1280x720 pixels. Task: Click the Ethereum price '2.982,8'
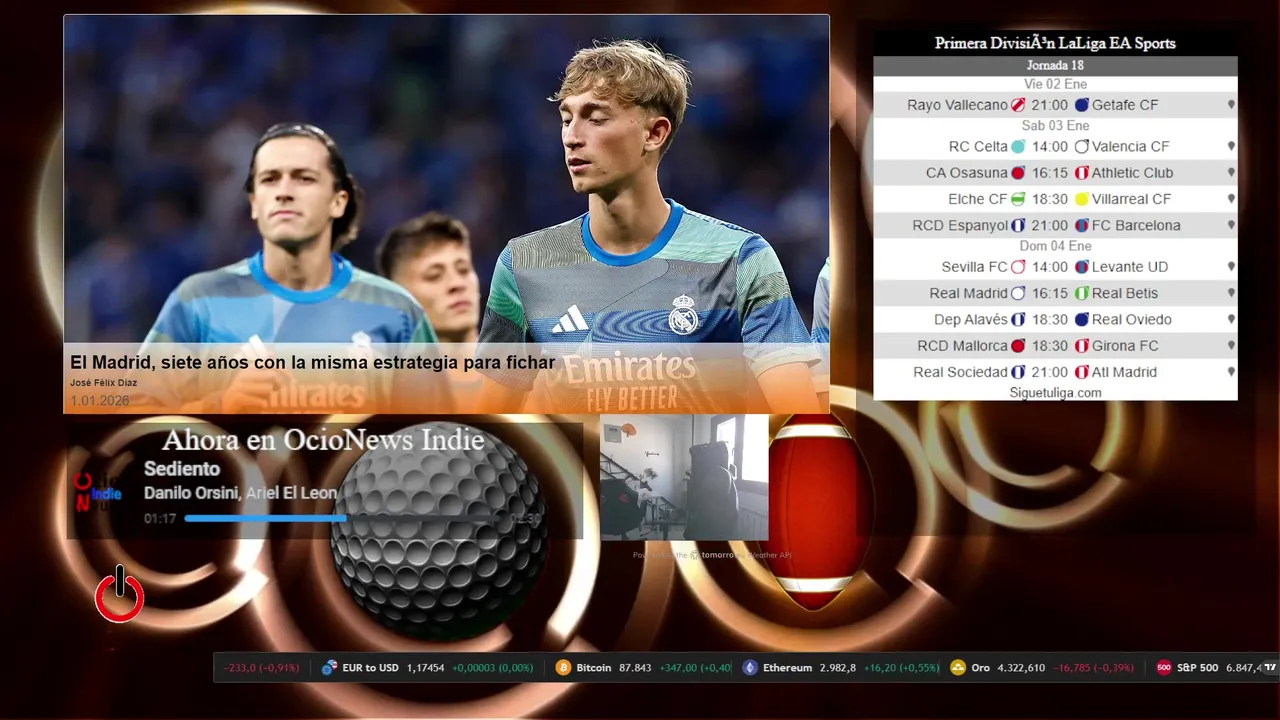click(838, 668)
